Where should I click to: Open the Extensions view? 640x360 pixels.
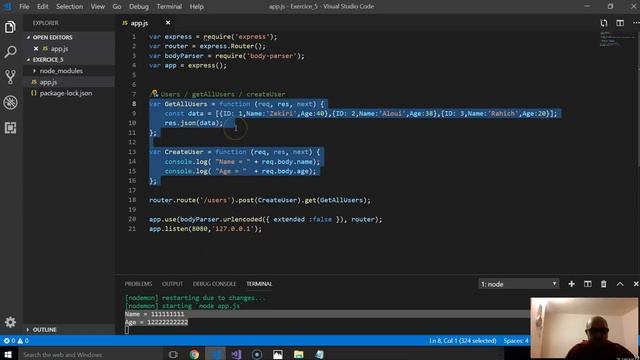tap(10, 128)
